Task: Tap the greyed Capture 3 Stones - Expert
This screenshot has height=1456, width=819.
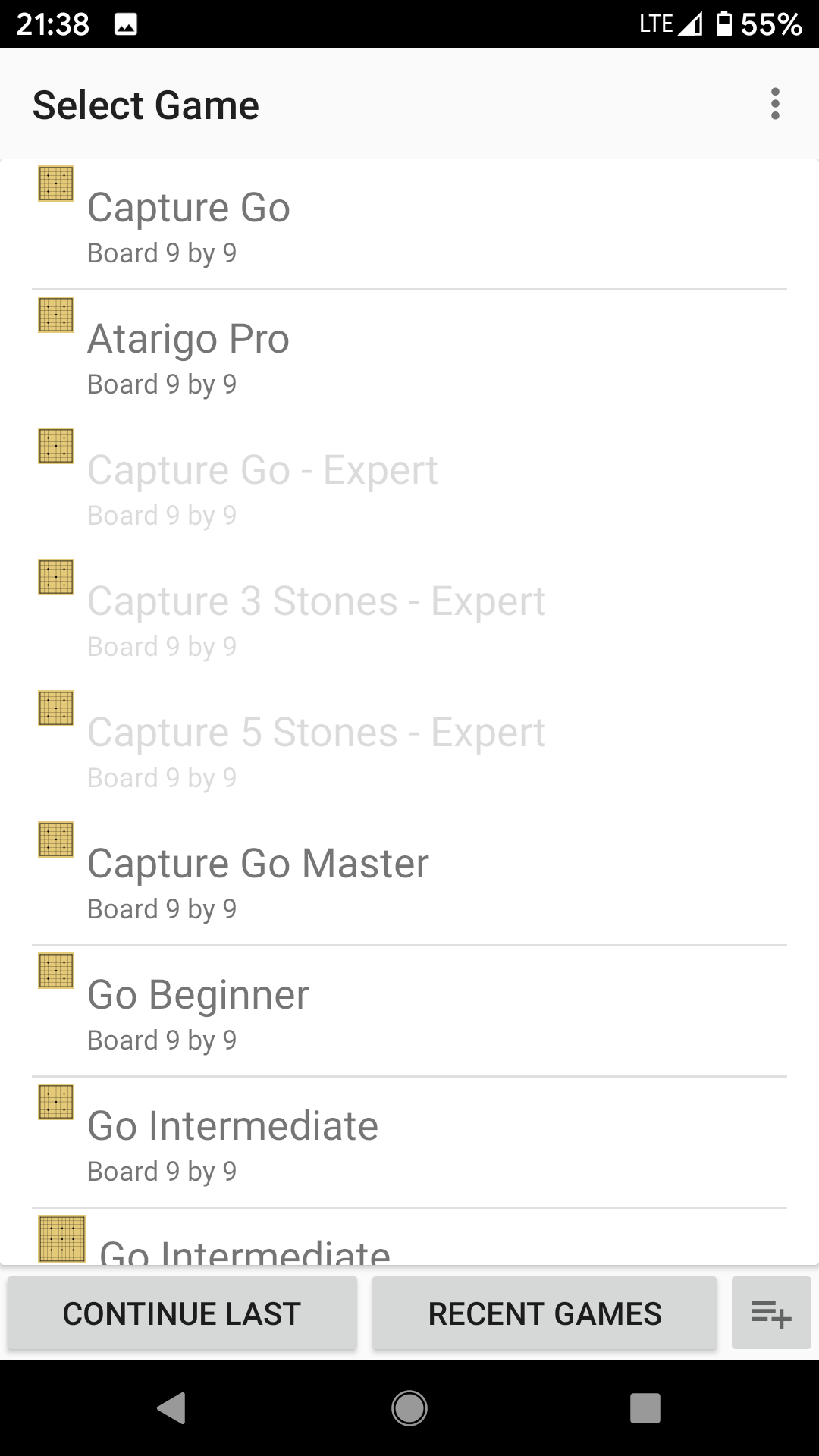Action: point(409,619)
